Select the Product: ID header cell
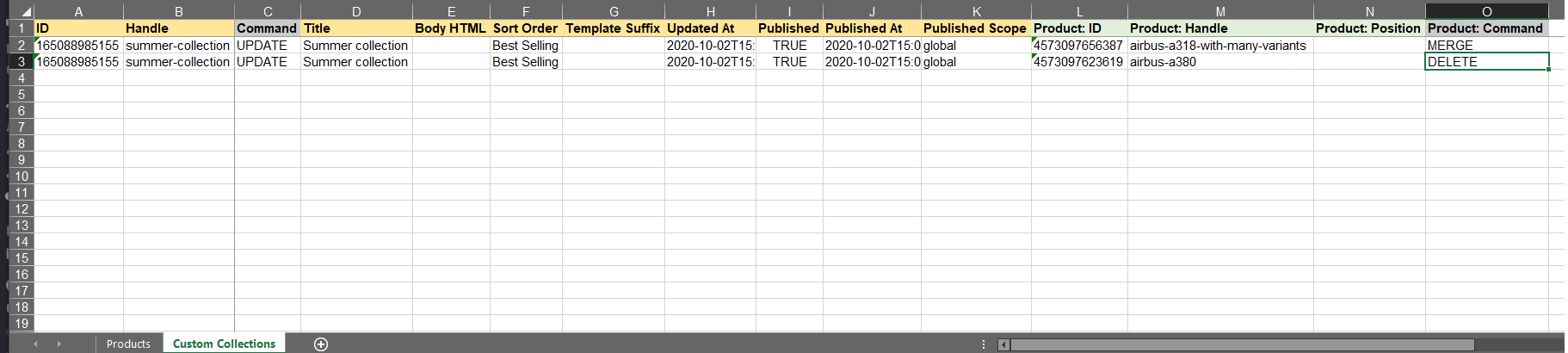The height and width of the screenshot is (353, 1568). 1078,28
